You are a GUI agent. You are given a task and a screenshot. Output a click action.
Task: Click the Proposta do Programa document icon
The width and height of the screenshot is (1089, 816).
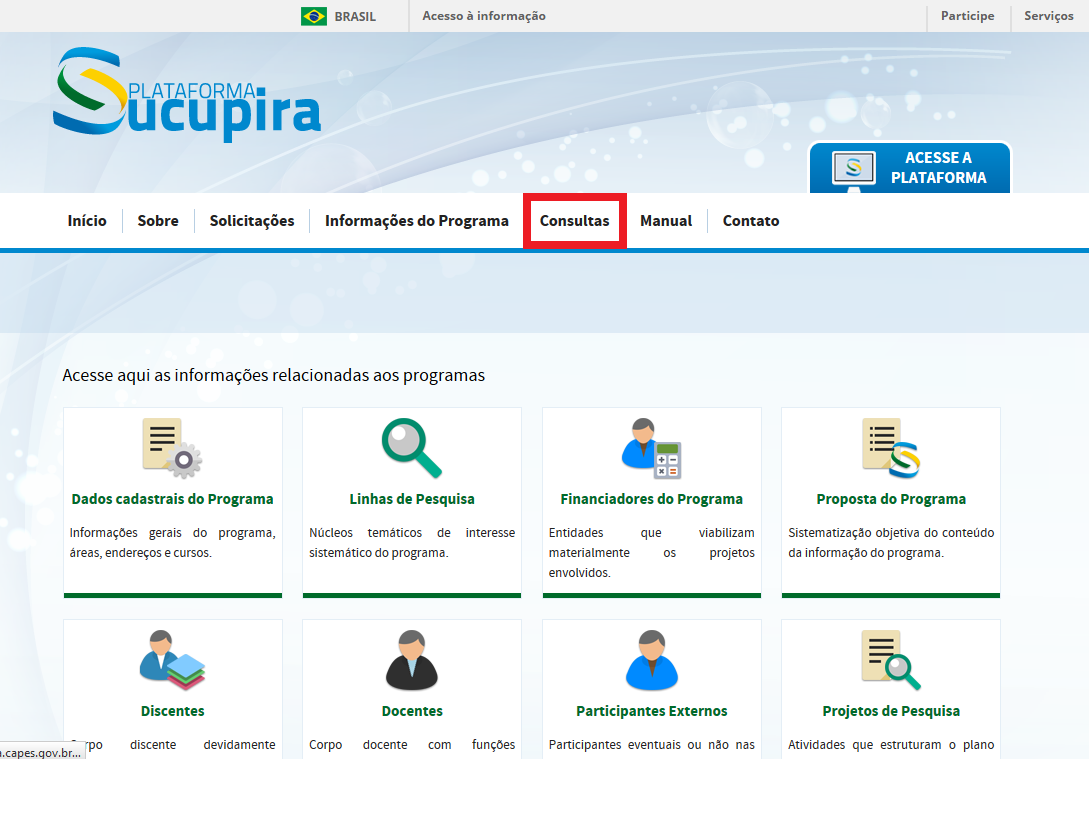[891, 448]
